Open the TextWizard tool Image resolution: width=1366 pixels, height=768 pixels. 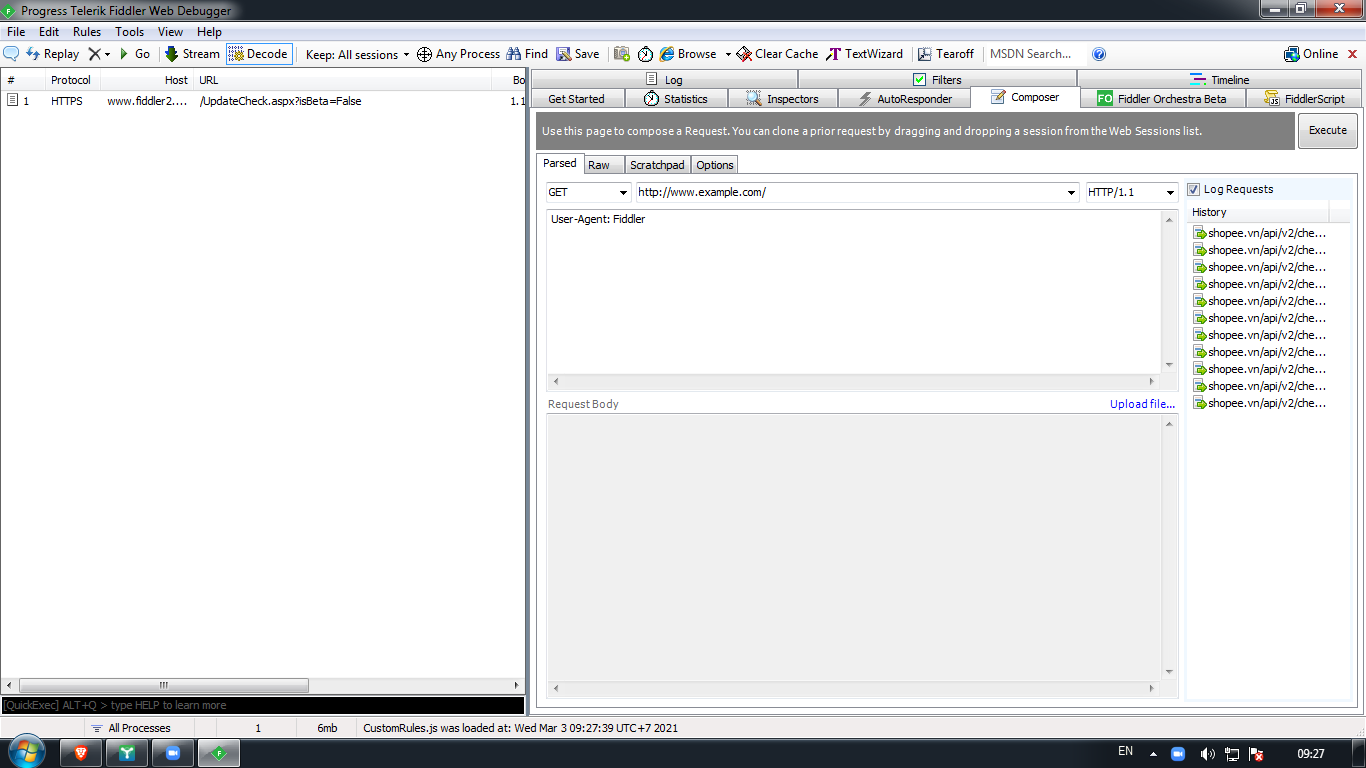(x=865, y=54)
